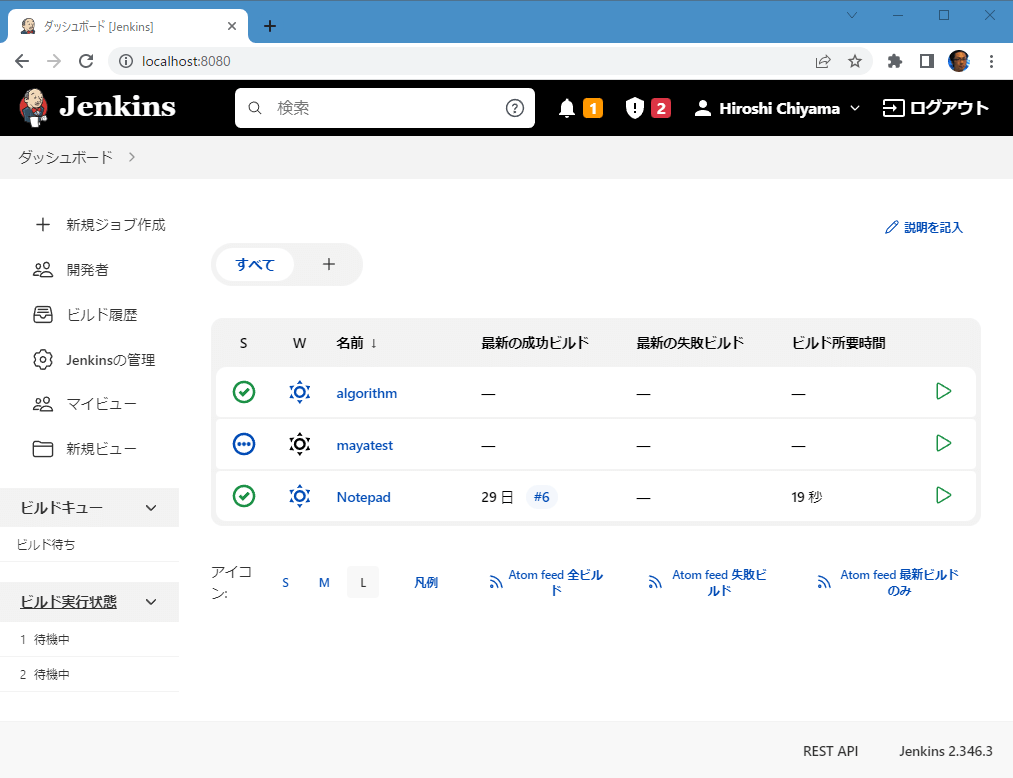Expand the ダッシュボード breadcrumb chevron
Image resolution: width=1013 pixels, height=778 pixels.
(x=132, y=157)
